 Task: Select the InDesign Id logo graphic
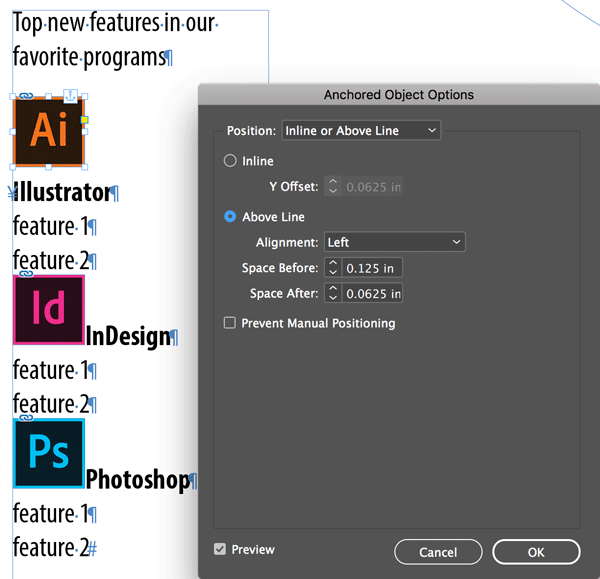coord(49,310)
